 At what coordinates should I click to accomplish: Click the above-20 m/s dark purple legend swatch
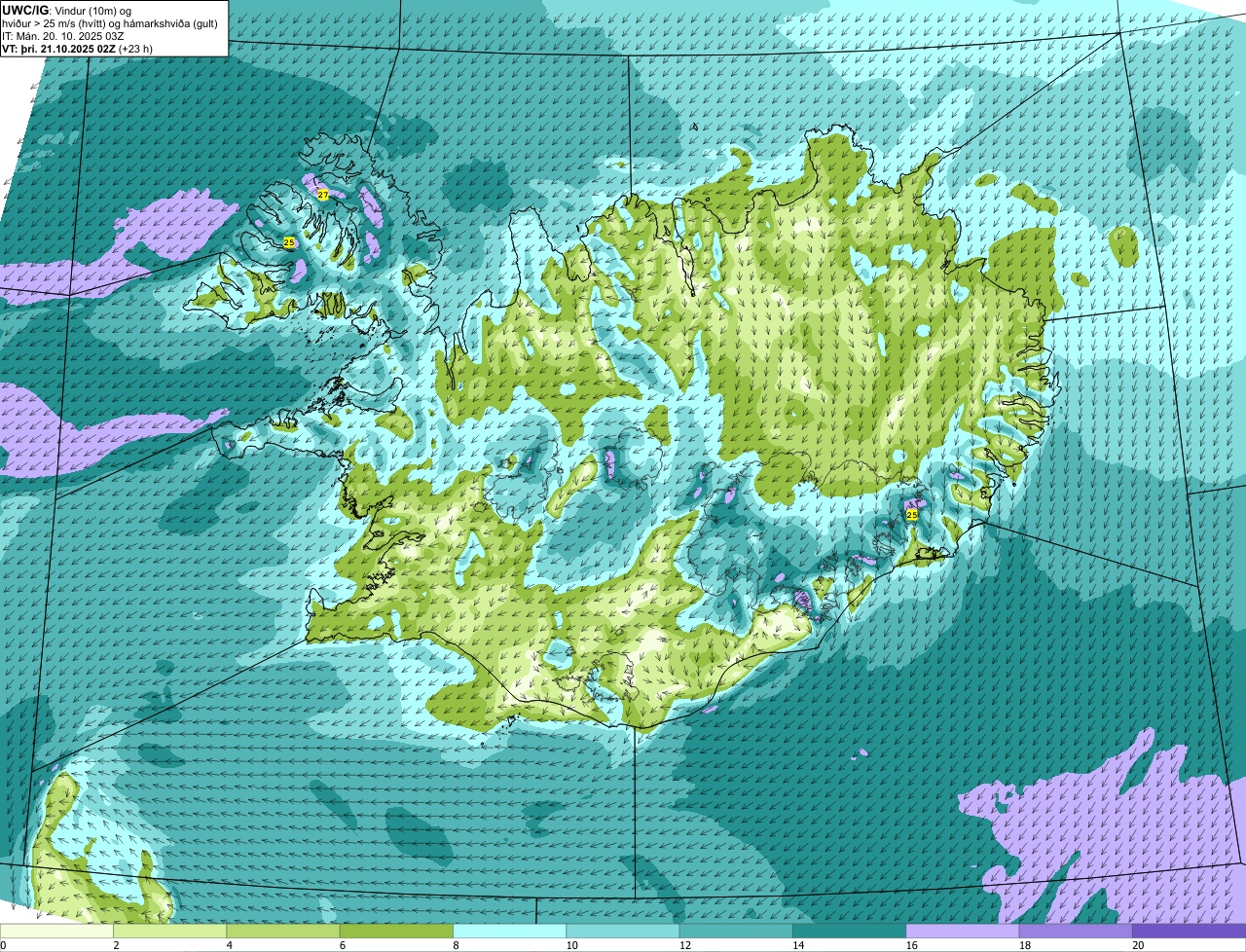(1189, 932)
